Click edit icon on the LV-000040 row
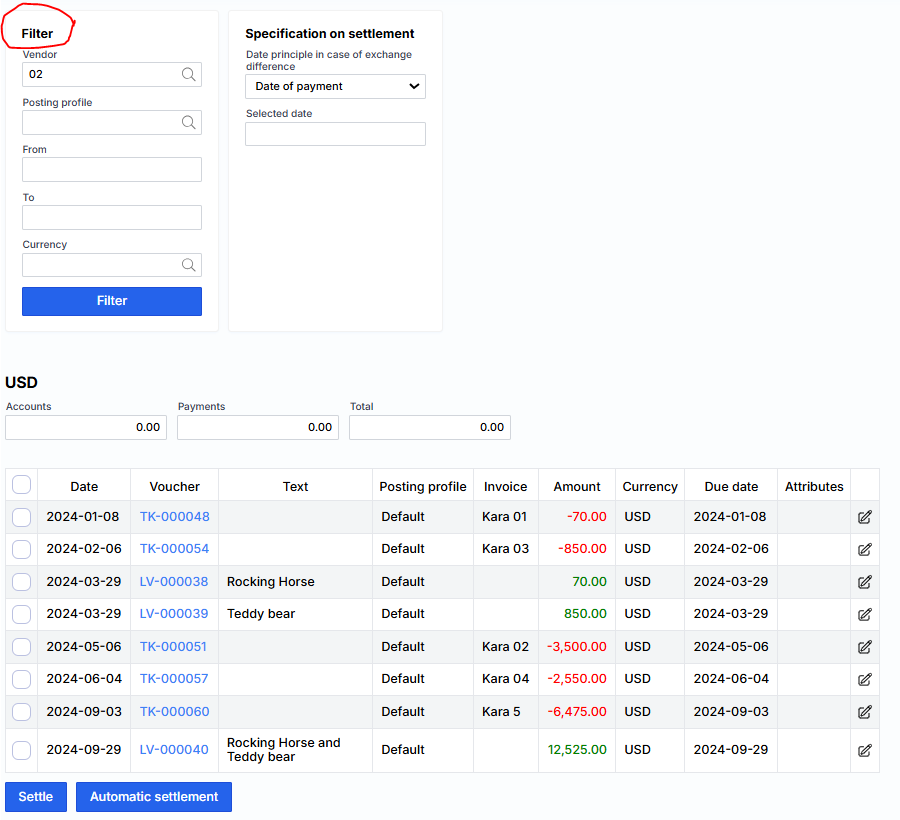The height and width of the screenshot is (820, 900). 864,750
